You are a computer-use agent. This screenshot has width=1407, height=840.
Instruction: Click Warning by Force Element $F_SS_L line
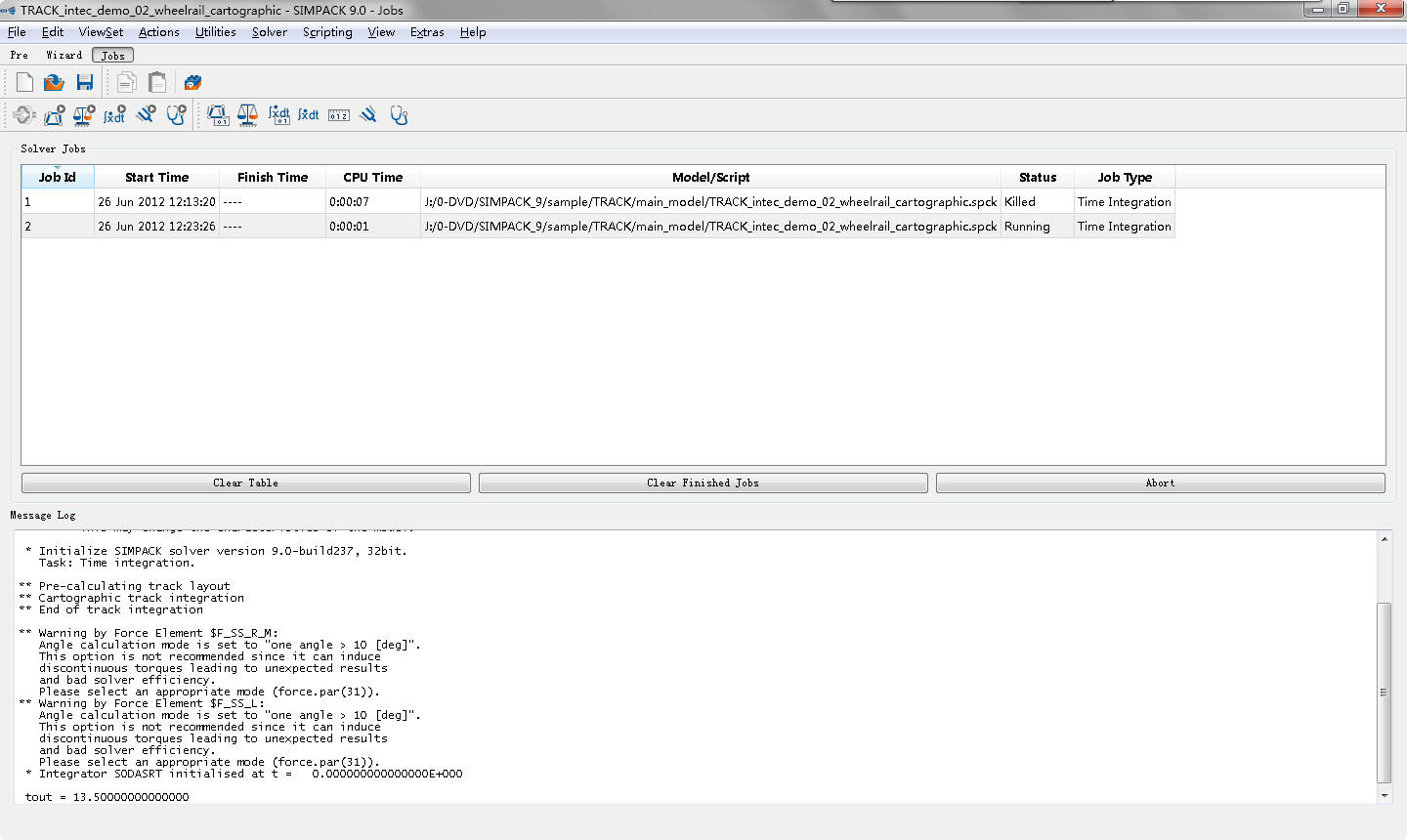142,703
